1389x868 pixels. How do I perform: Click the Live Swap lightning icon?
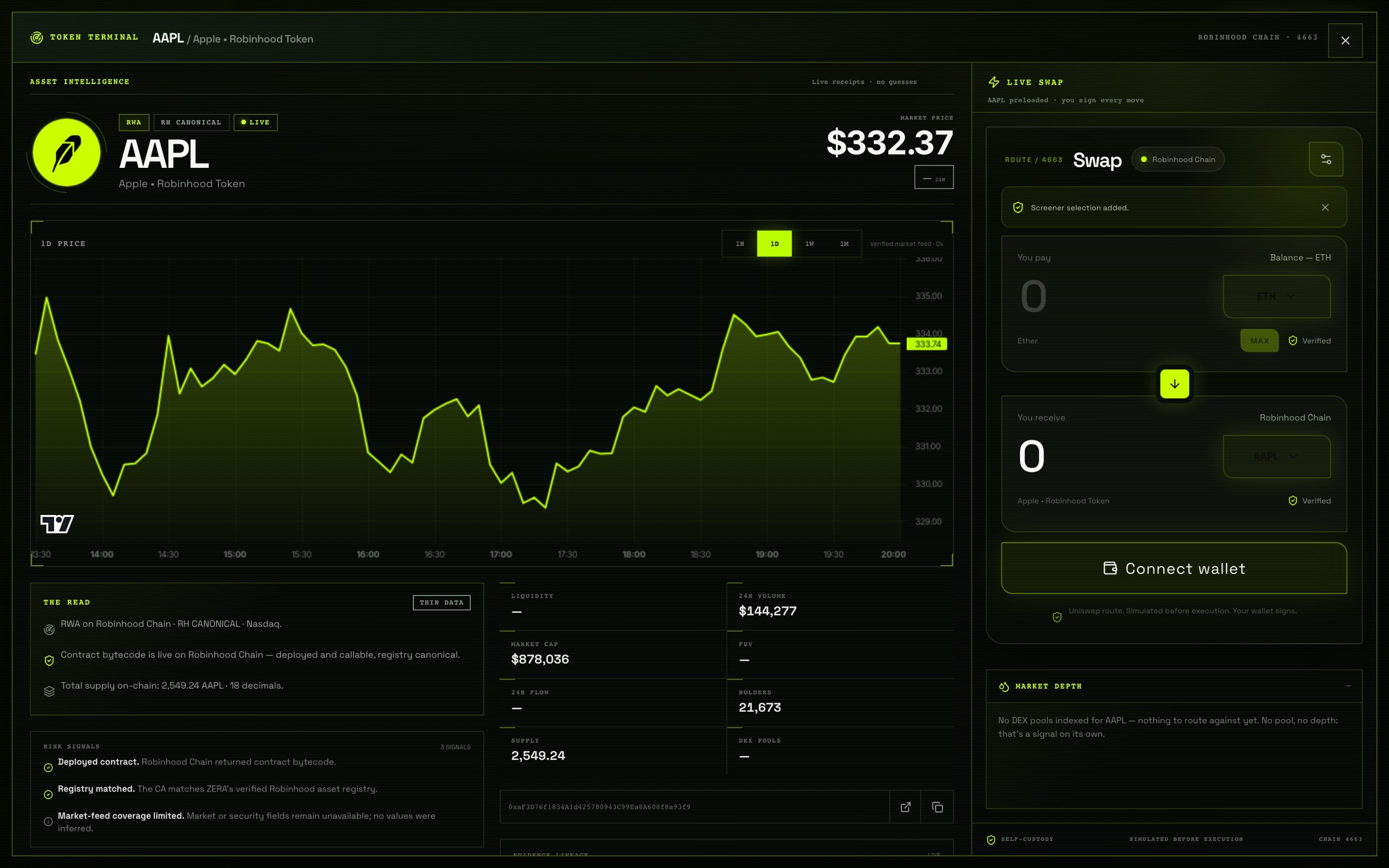(x=994, y=82)
